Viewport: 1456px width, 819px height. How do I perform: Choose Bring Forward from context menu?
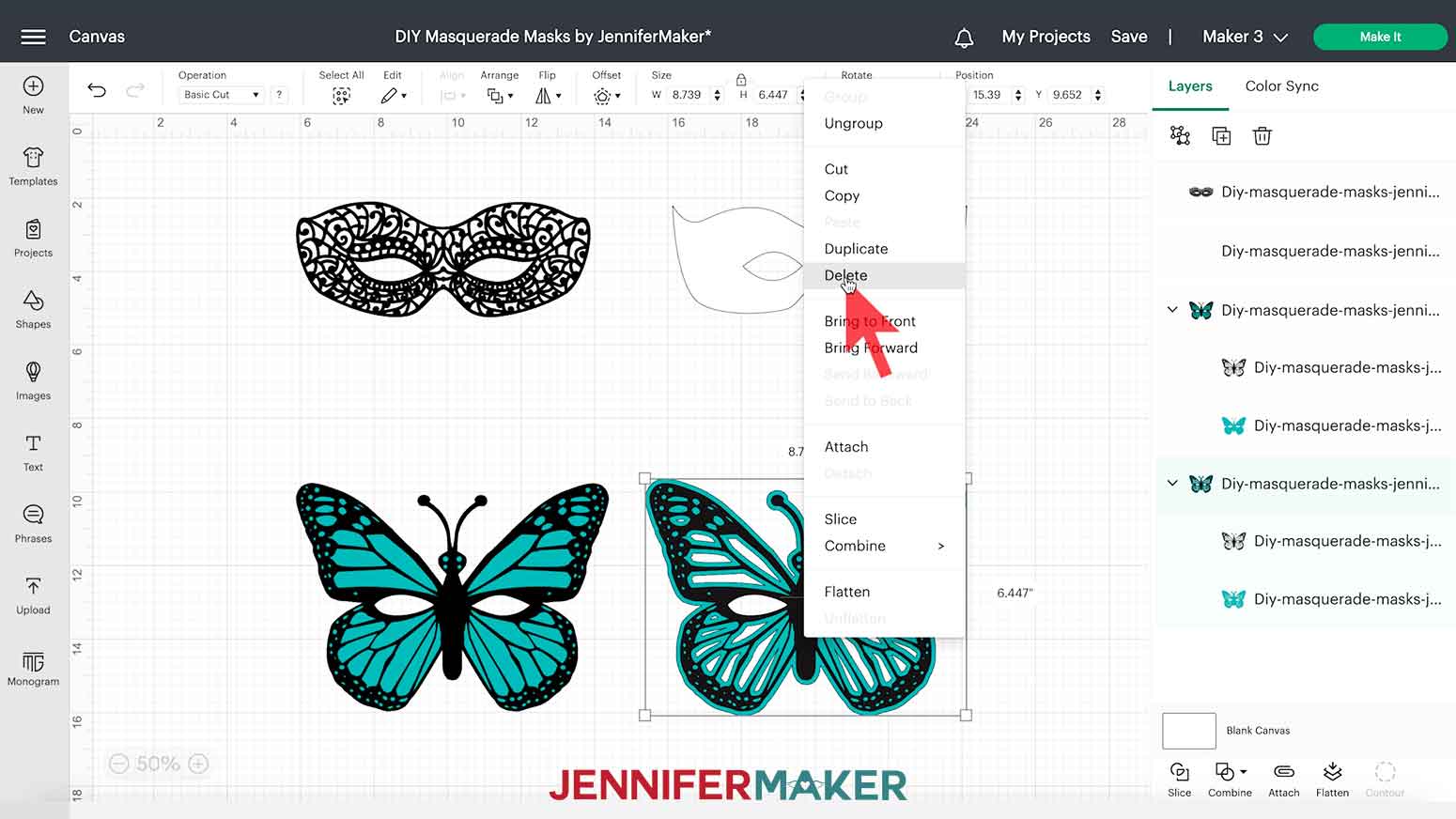pyautogui.click(x=871, y=348)
